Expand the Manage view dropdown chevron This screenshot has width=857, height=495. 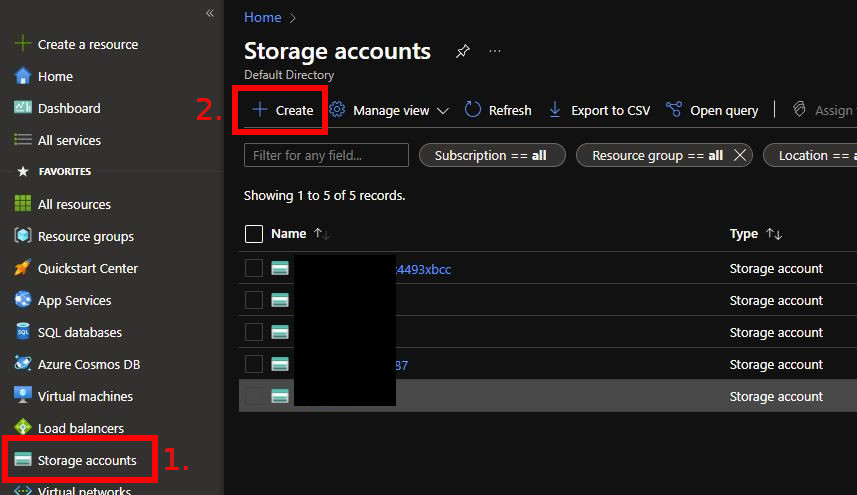click(x=443, y=111)
